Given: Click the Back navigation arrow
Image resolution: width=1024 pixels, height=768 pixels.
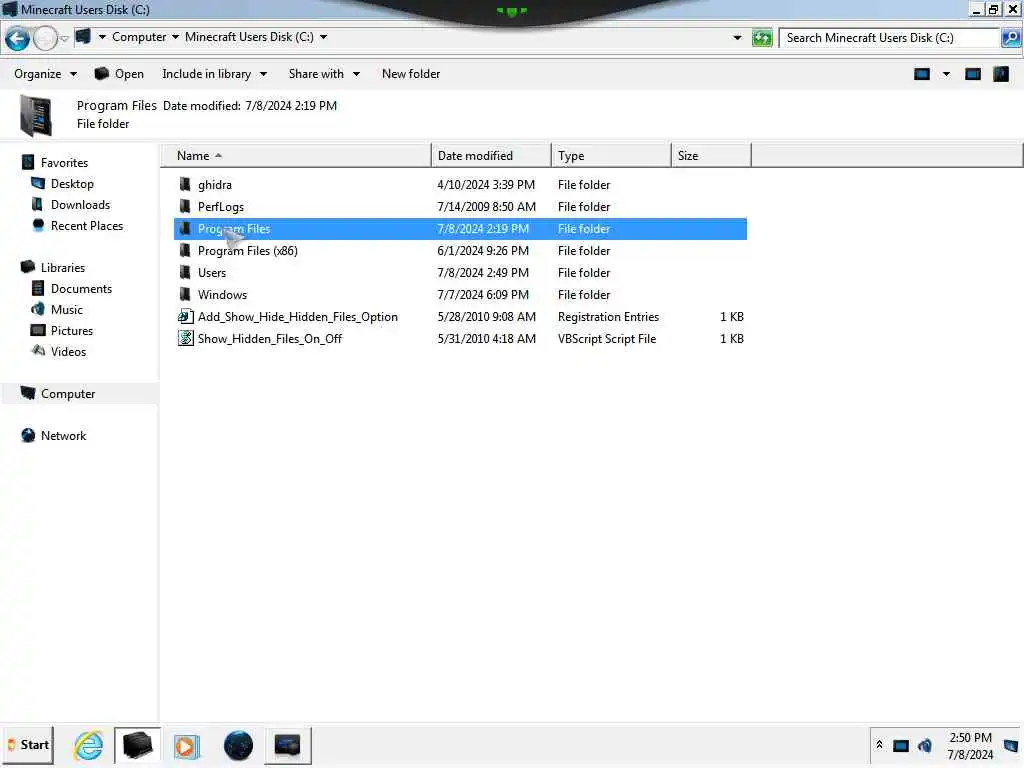Looking at the screenshot, I should 18,39.
